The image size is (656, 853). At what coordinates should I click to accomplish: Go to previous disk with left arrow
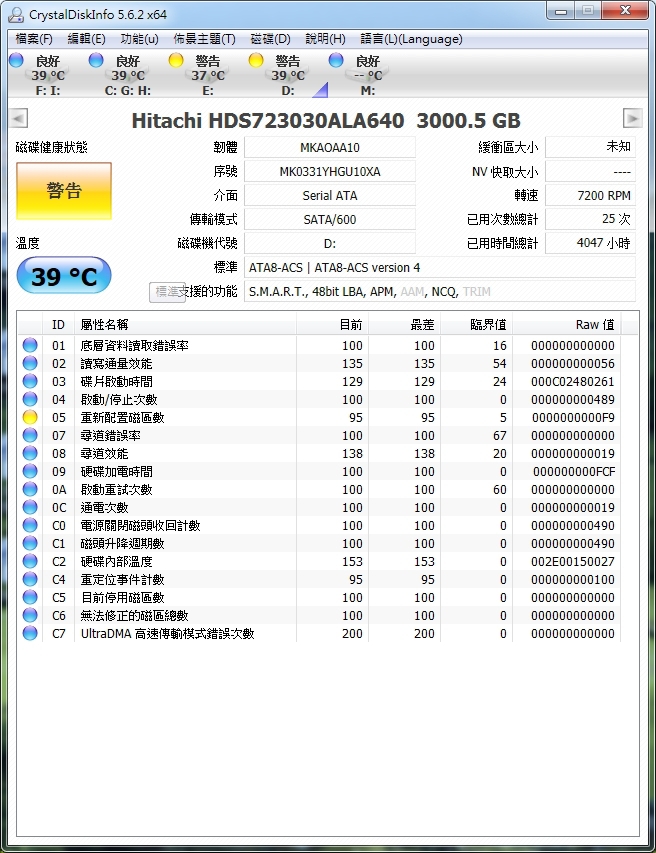tap(18, 118)
